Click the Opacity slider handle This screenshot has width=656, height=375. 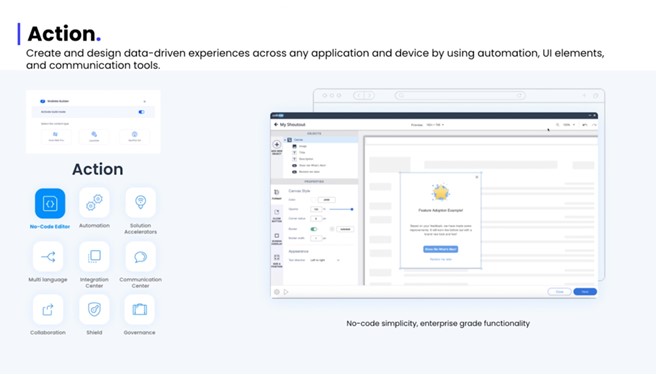click(352, 209)
